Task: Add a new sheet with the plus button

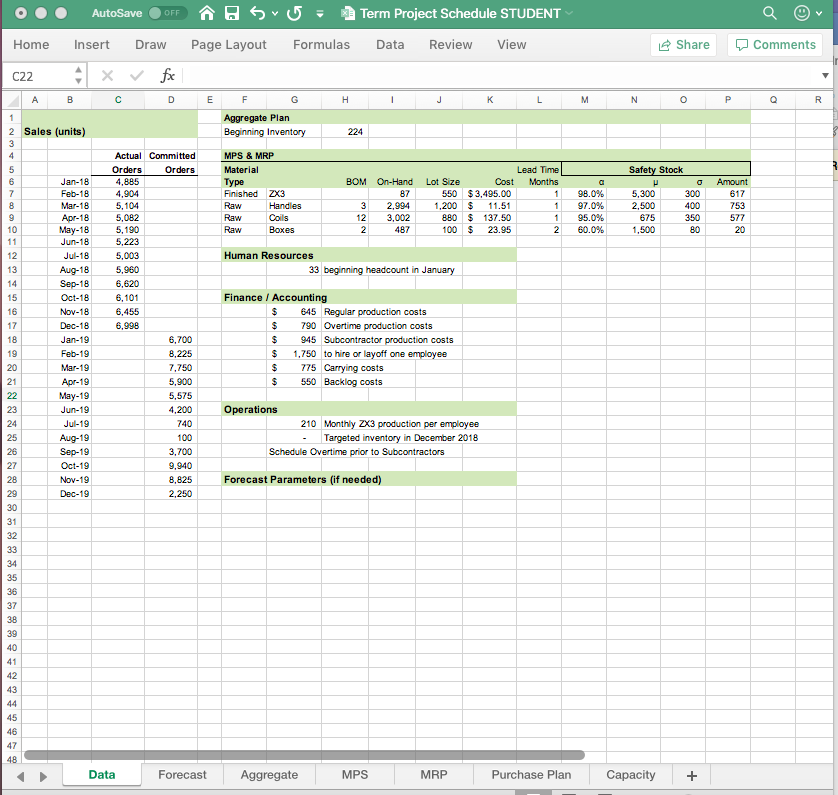Action: pyautogui.click(x=691, y=774)
